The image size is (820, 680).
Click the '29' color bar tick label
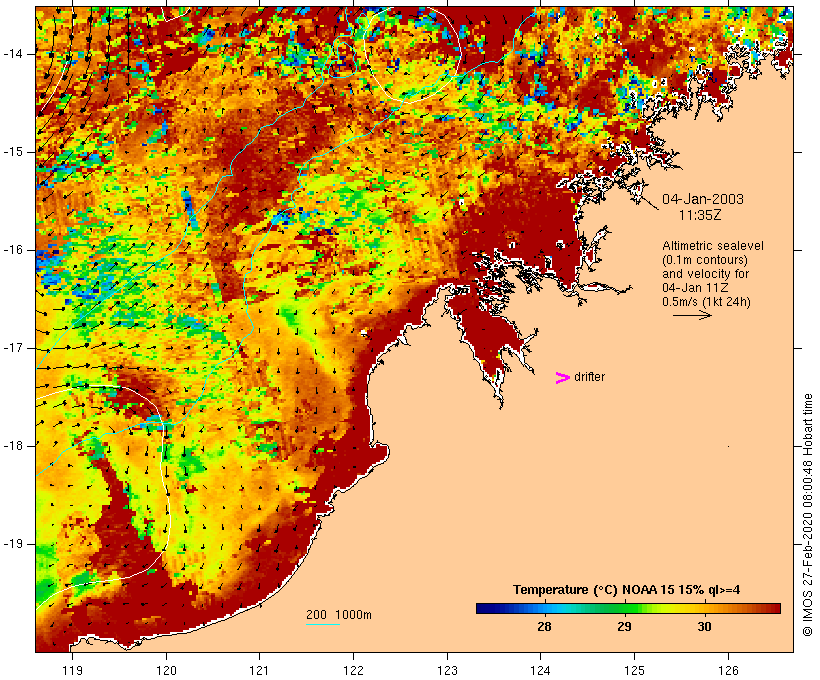click(624, 627)
